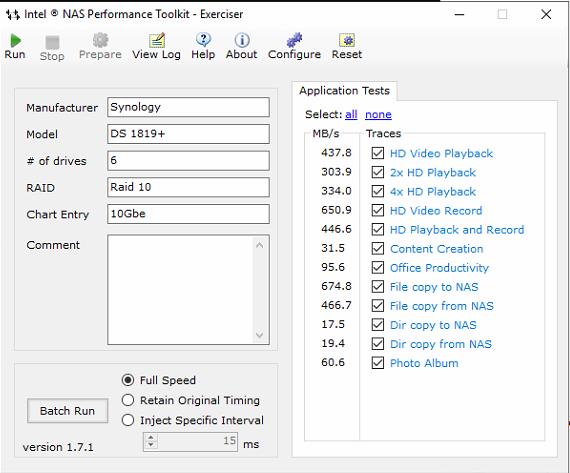Click the 650.9 MB/s value
Image resolution: width=570 pixels, height=473 pixels.
[x=336, y=210]
